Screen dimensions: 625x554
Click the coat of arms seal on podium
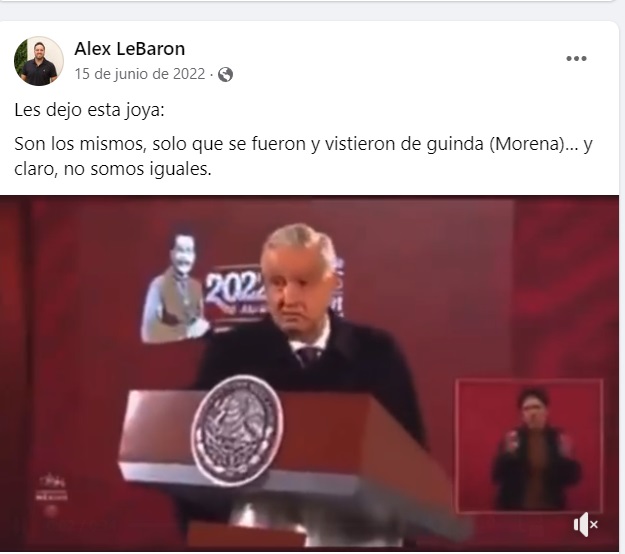[237, 430]
